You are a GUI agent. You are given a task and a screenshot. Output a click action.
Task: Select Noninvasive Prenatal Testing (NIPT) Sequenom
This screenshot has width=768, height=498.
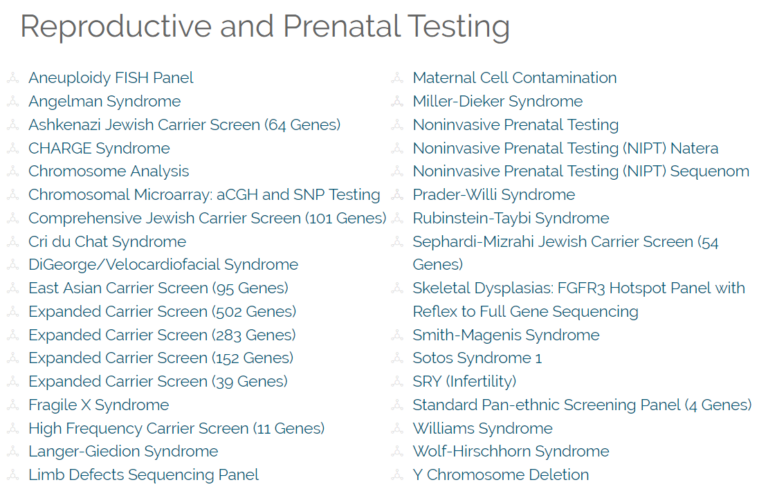tap(580, 171)
